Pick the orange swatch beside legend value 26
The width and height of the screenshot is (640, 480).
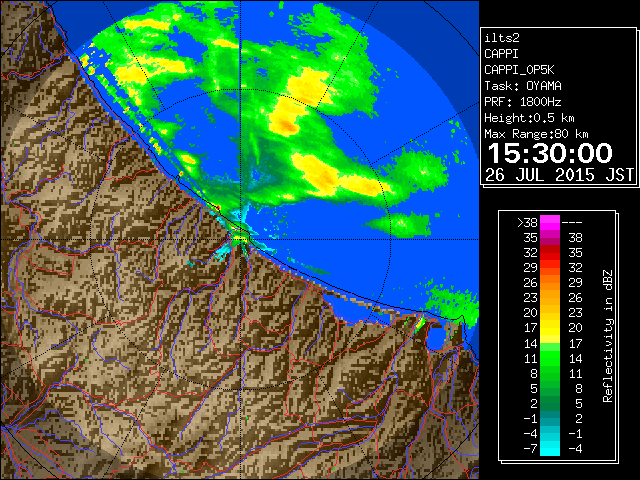550,283
